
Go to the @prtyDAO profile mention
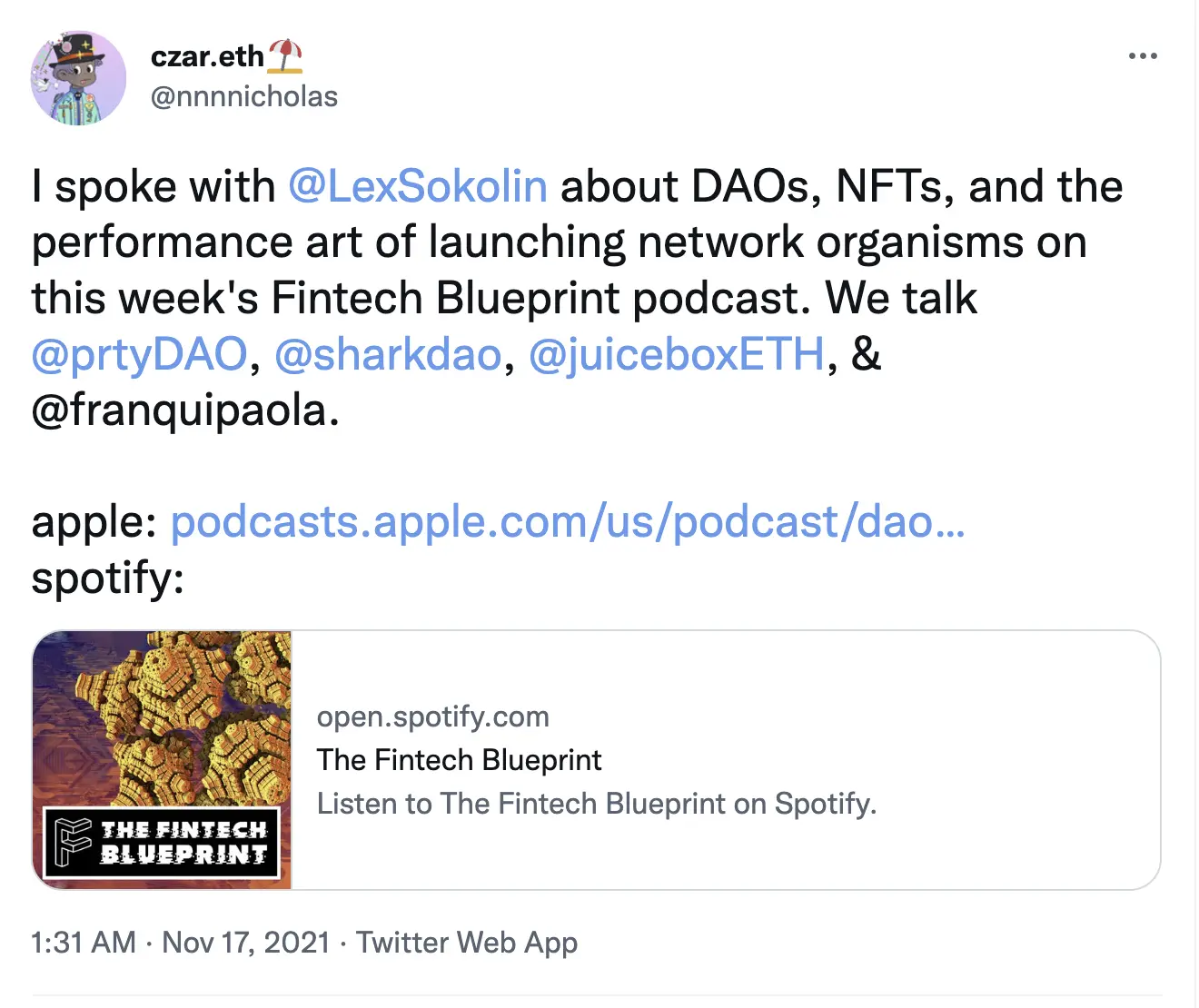(139, 354)
